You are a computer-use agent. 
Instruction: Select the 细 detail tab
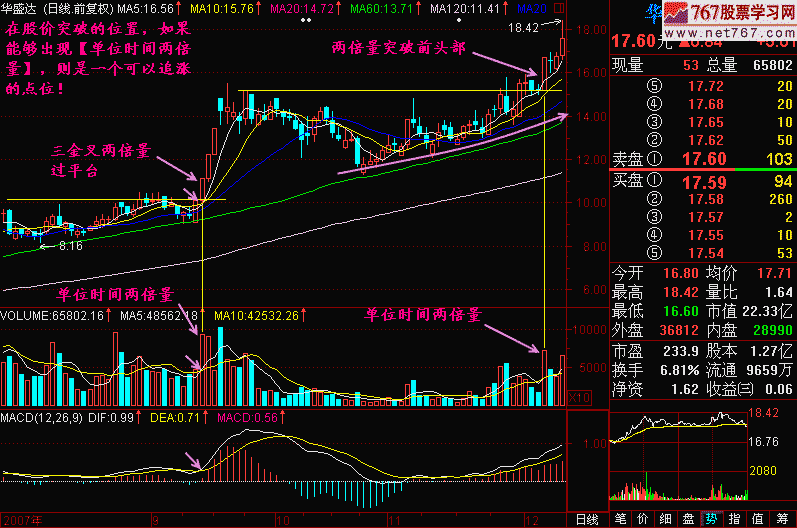(665, 519)
